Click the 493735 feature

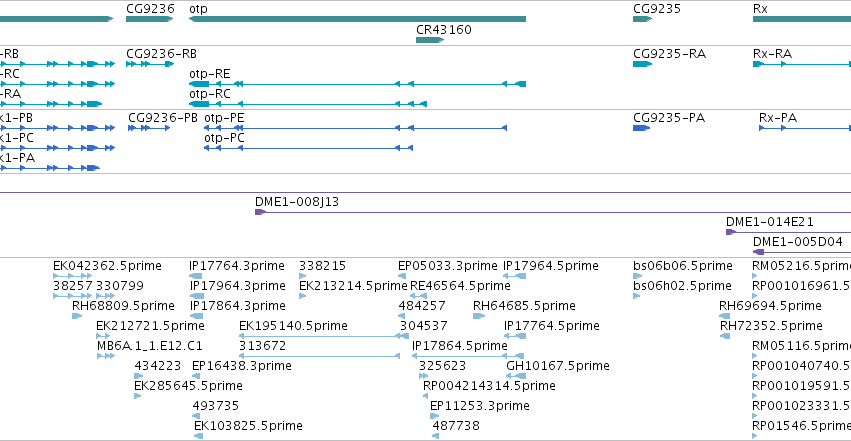198,417
